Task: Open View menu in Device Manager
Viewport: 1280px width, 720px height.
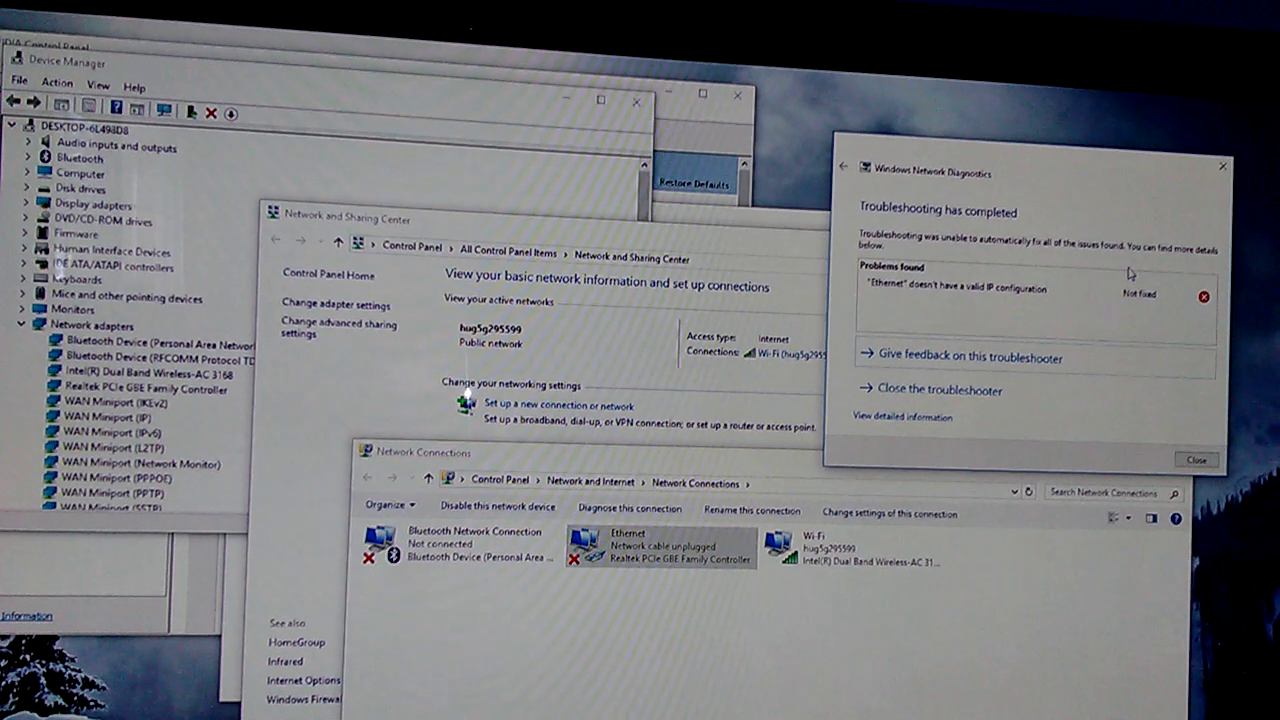Action: [x=98, y=86]
